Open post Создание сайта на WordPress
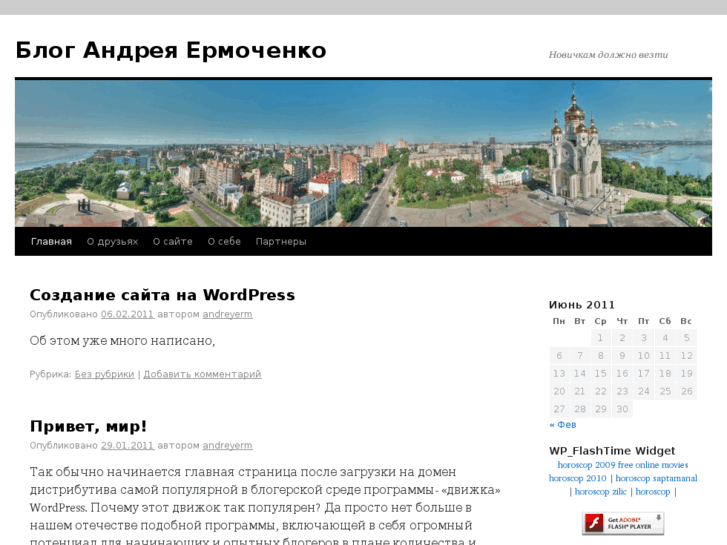The height and width of the screenshot is (545, 727). (162, 295)
